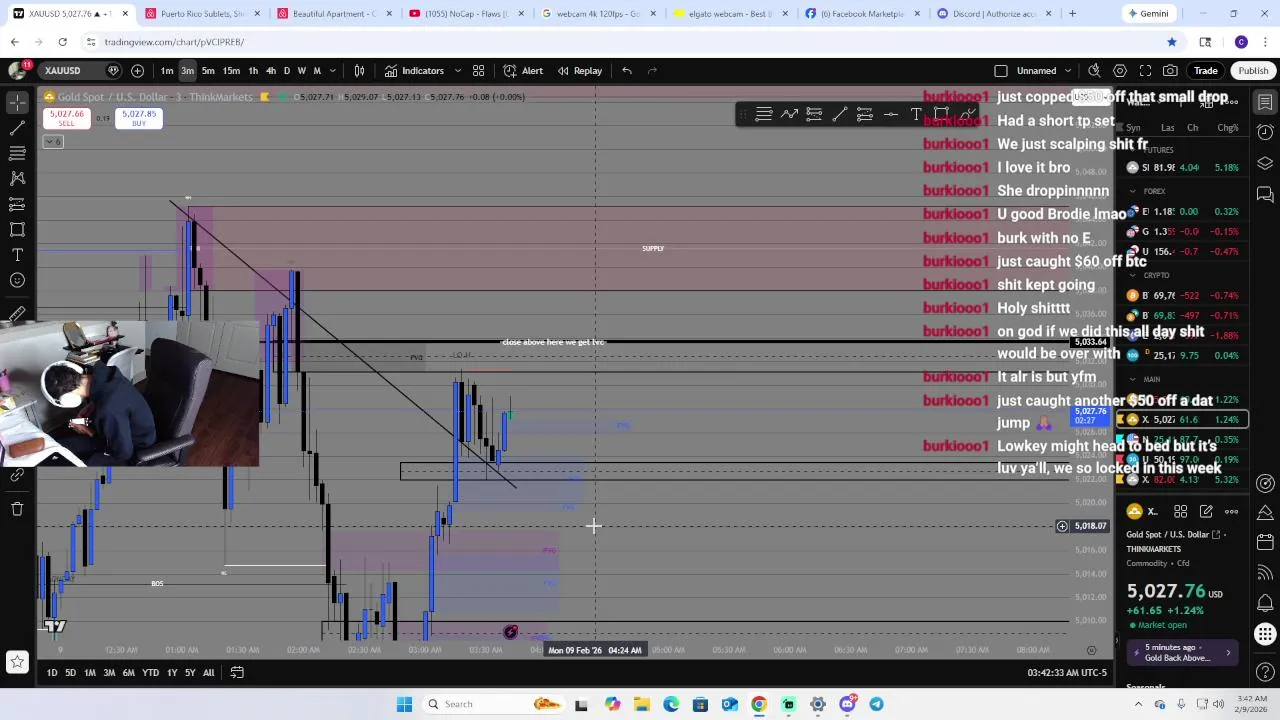Open the Alerts clock panel icon
This screenshot has height=720, width=1280.
click(x=1265, y=132)
